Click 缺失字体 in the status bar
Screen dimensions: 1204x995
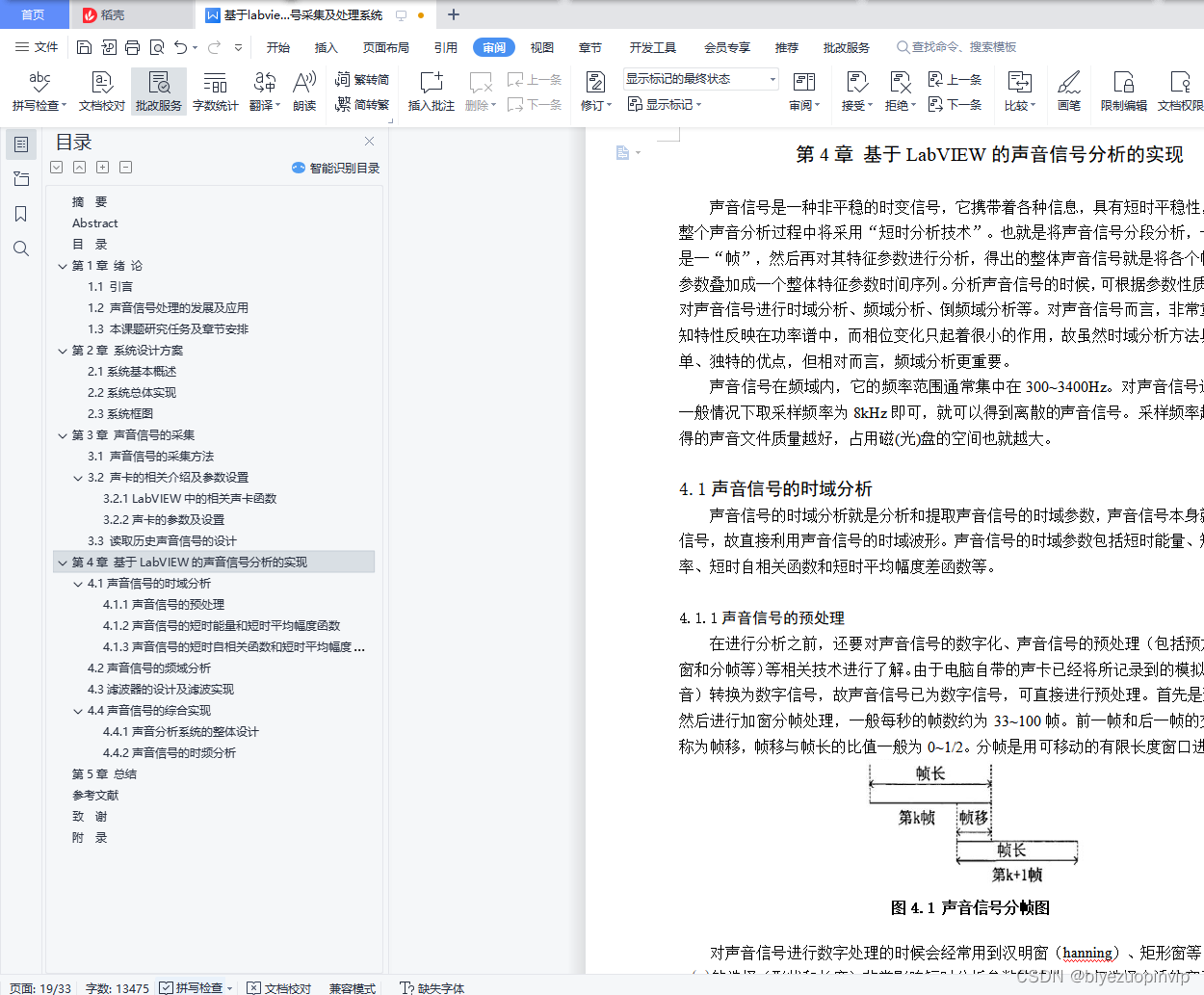point(432,987)
